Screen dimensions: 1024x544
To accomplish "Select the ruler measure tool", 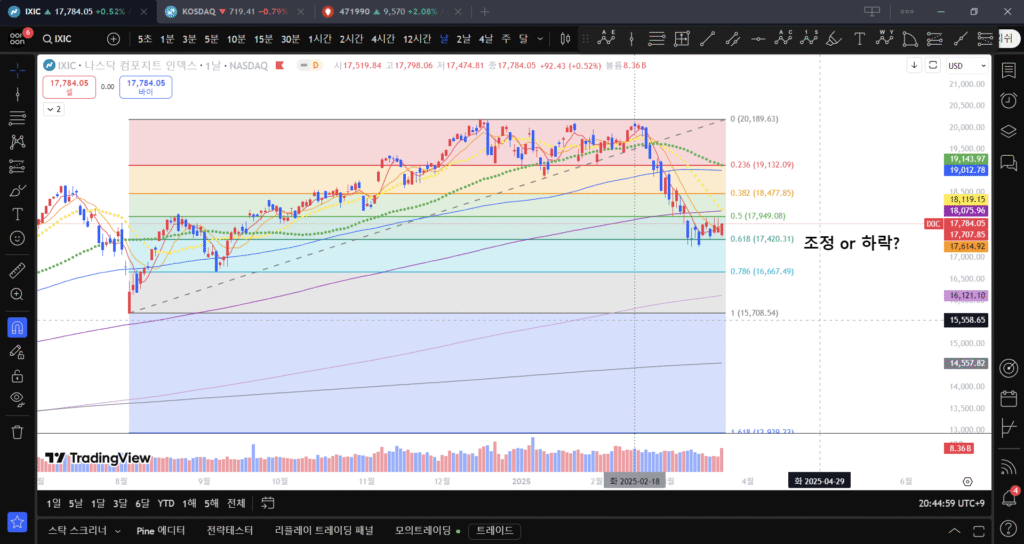I will (18, 270).
